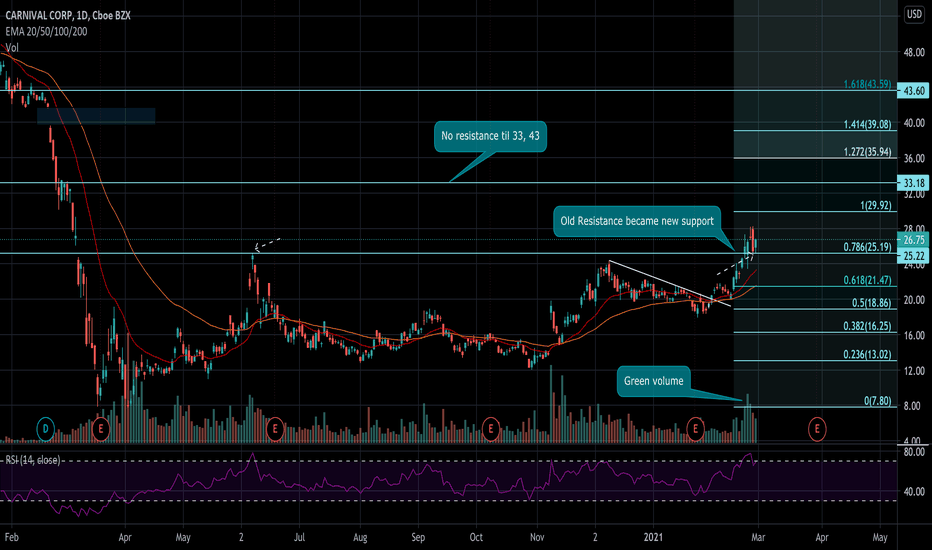Image resolution: width=932 pixels, height=550 pixels.
Task: Click the 16.00 price scale value
Action: pyautogui.click(x=914, y=335)
